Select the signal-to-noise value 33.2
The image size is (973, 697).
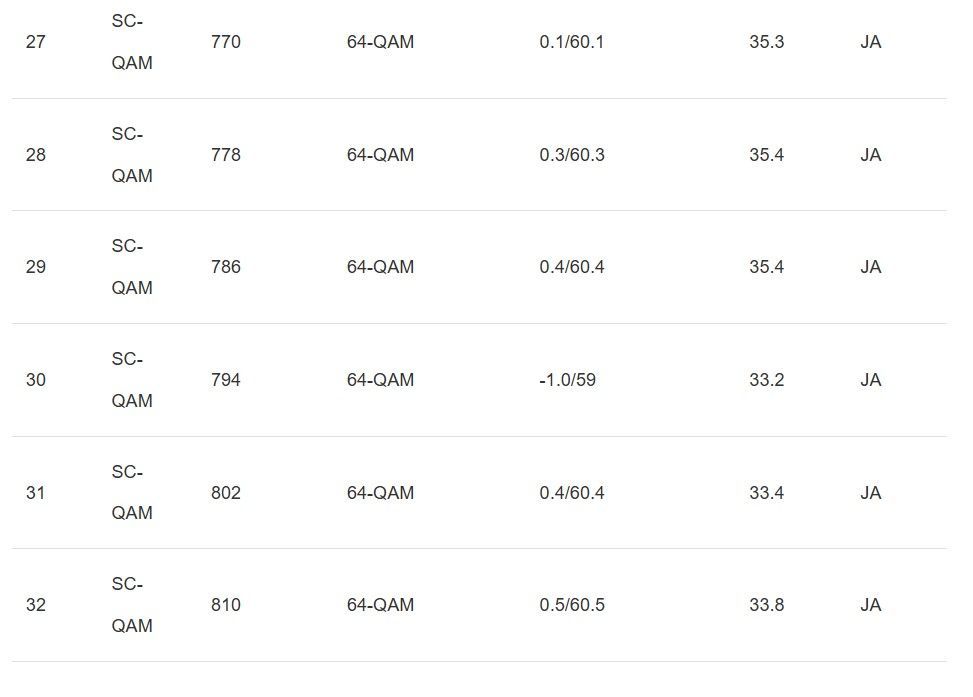pyautogui.click(x=766, y=380)
